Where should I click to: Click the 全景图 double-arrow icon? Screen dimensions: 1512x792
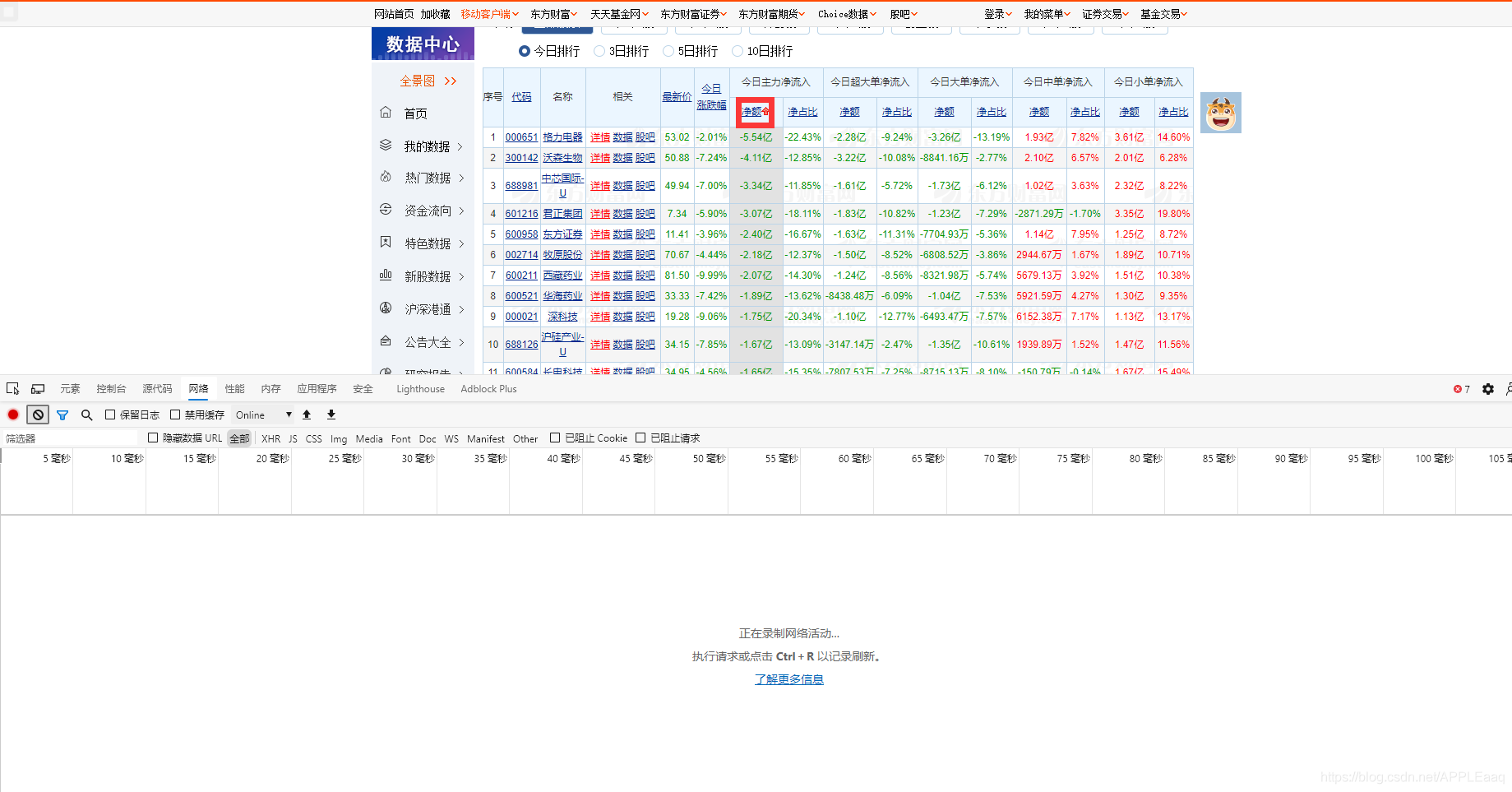point(451,81)
